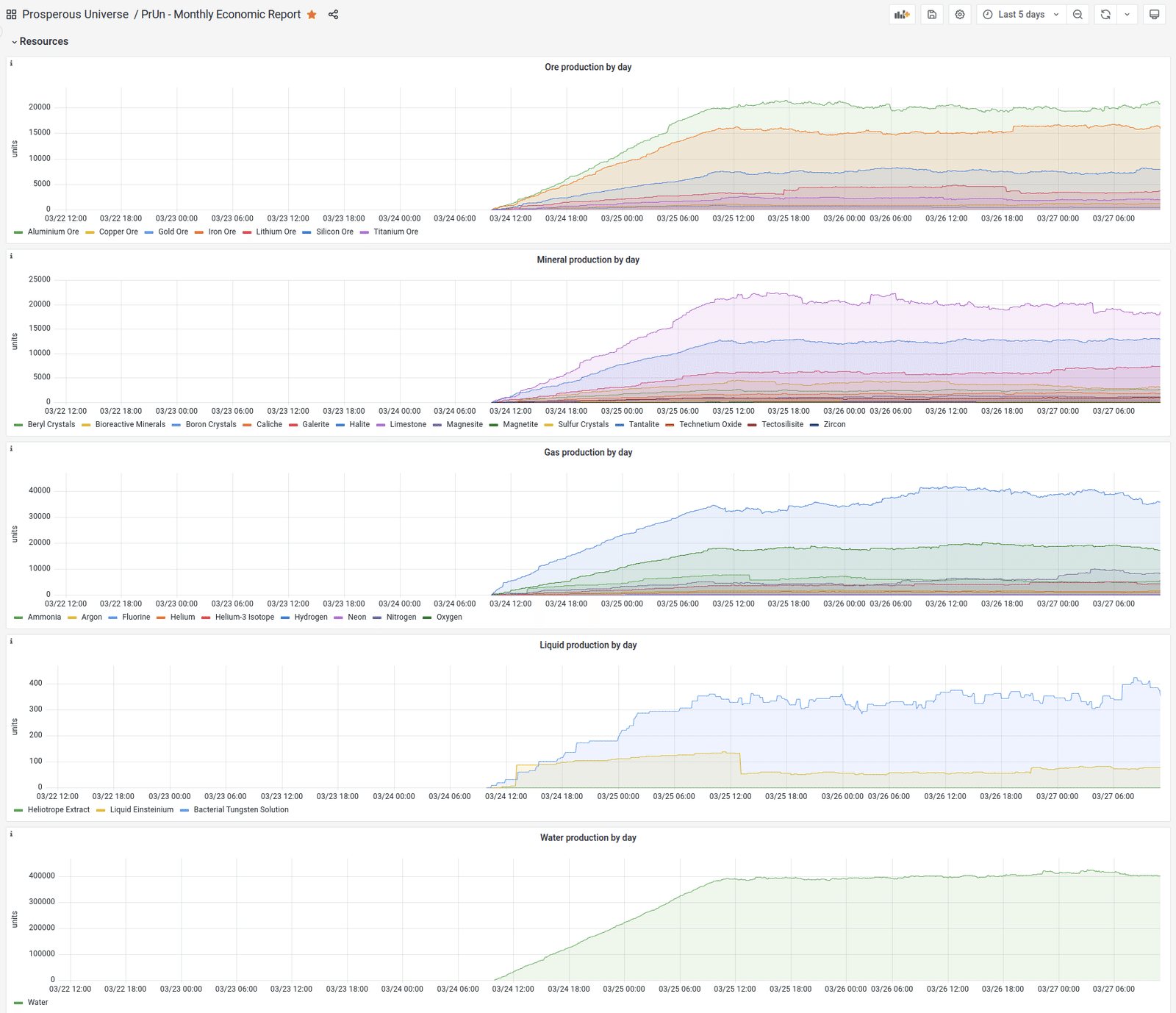This screenshot has height=1013, width=1176.
Task: Open Liquid production by day panel menu
Action: pos(588,645)
